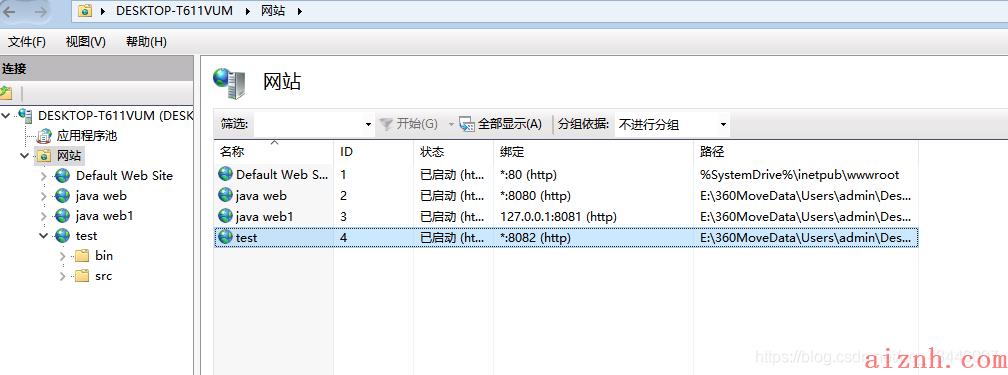Select the java web row in sites list
Screen dimensions: 1008x375
pos(566,196)
